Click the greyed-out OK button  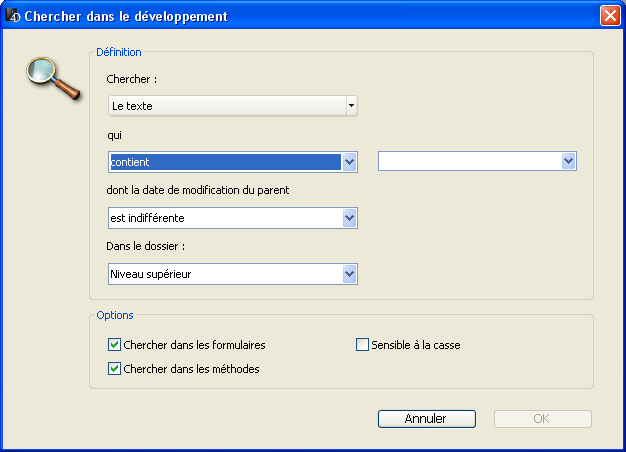tap(541, 419)
